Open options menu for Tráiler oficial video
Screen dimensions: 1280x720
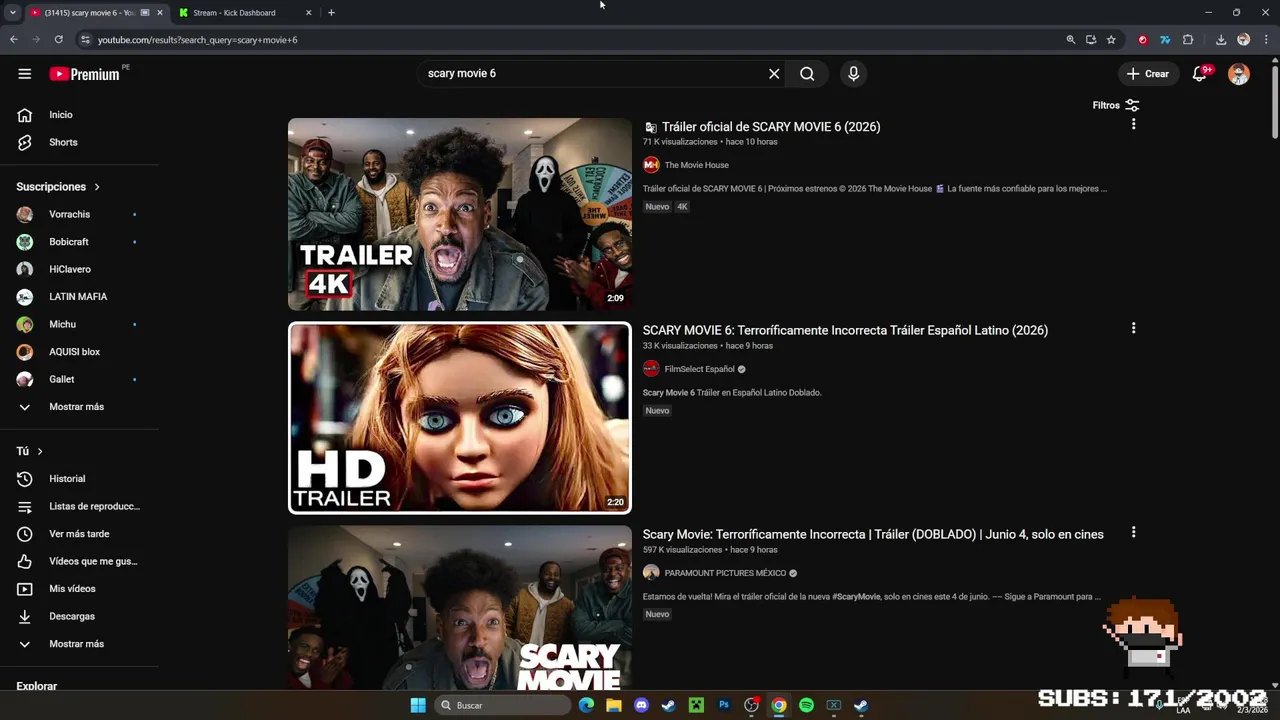point(1133,124)
